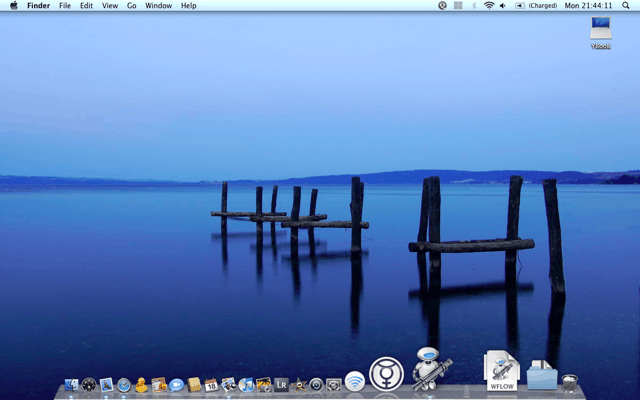The width and height of the screenshot is (640, 400).
Task: Open Lightroom LR icon in Dock
Action: pos(281,384)
